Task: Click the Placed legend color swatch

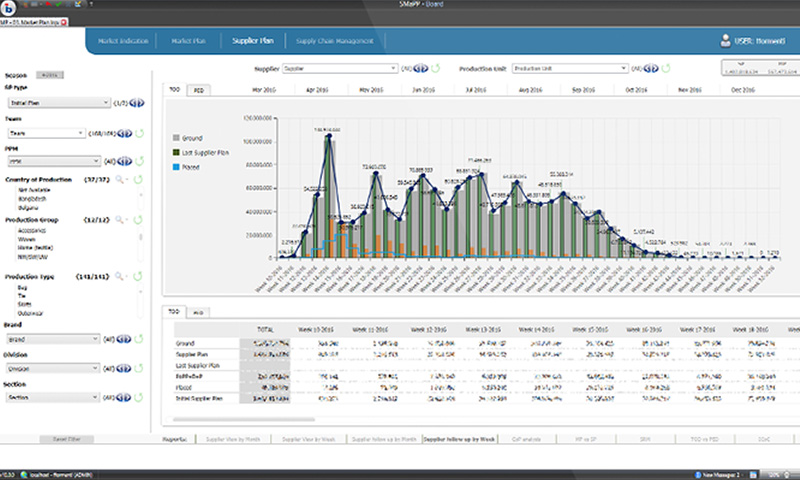Action: point(176,168)
